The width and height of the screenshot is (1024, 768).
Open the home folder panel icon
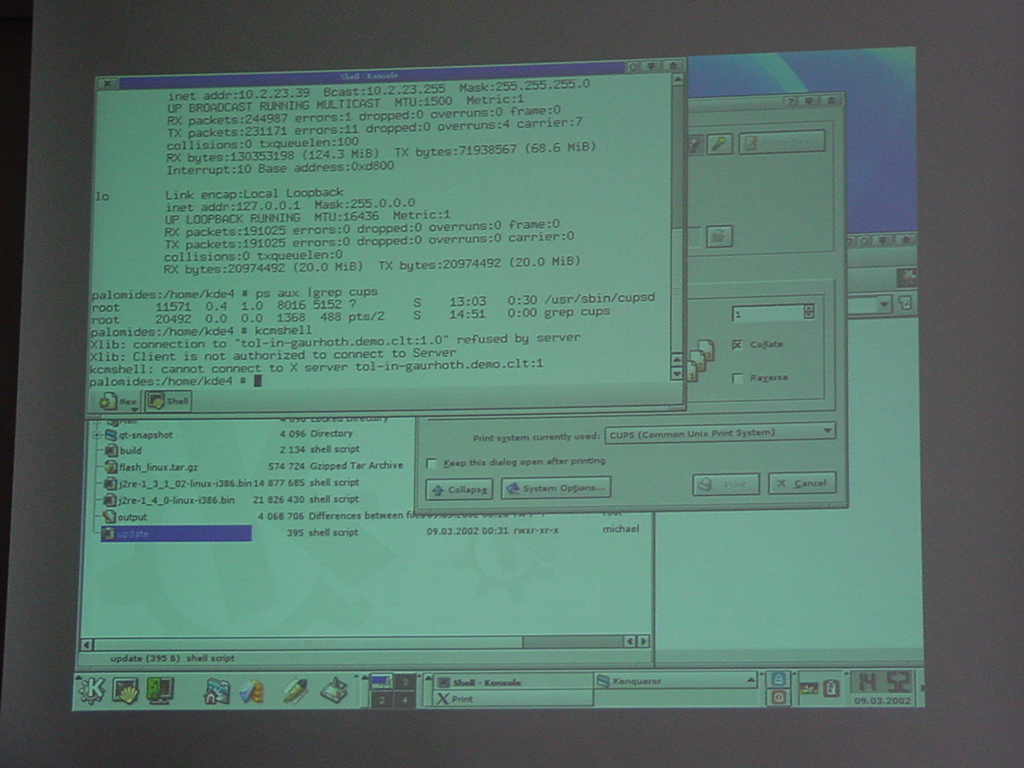(217, 691)
